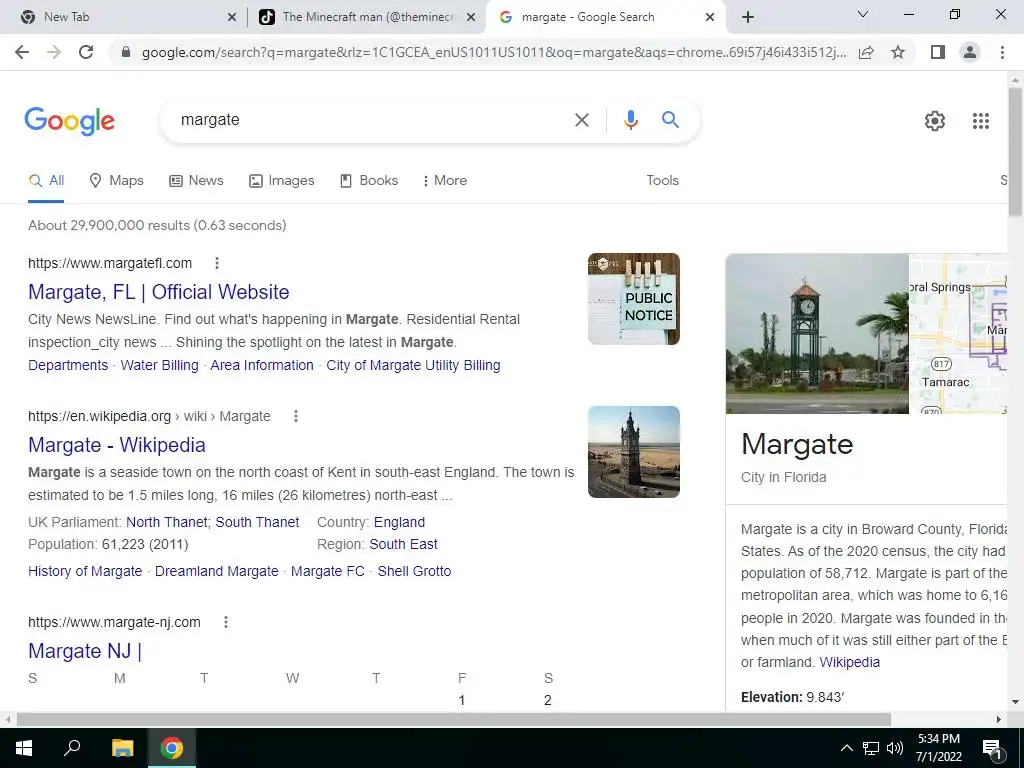Image resolution: width=1024 pixels, height=768 pixels.
Task: Bookmark this page with the star icon
Action: point(898,52)
